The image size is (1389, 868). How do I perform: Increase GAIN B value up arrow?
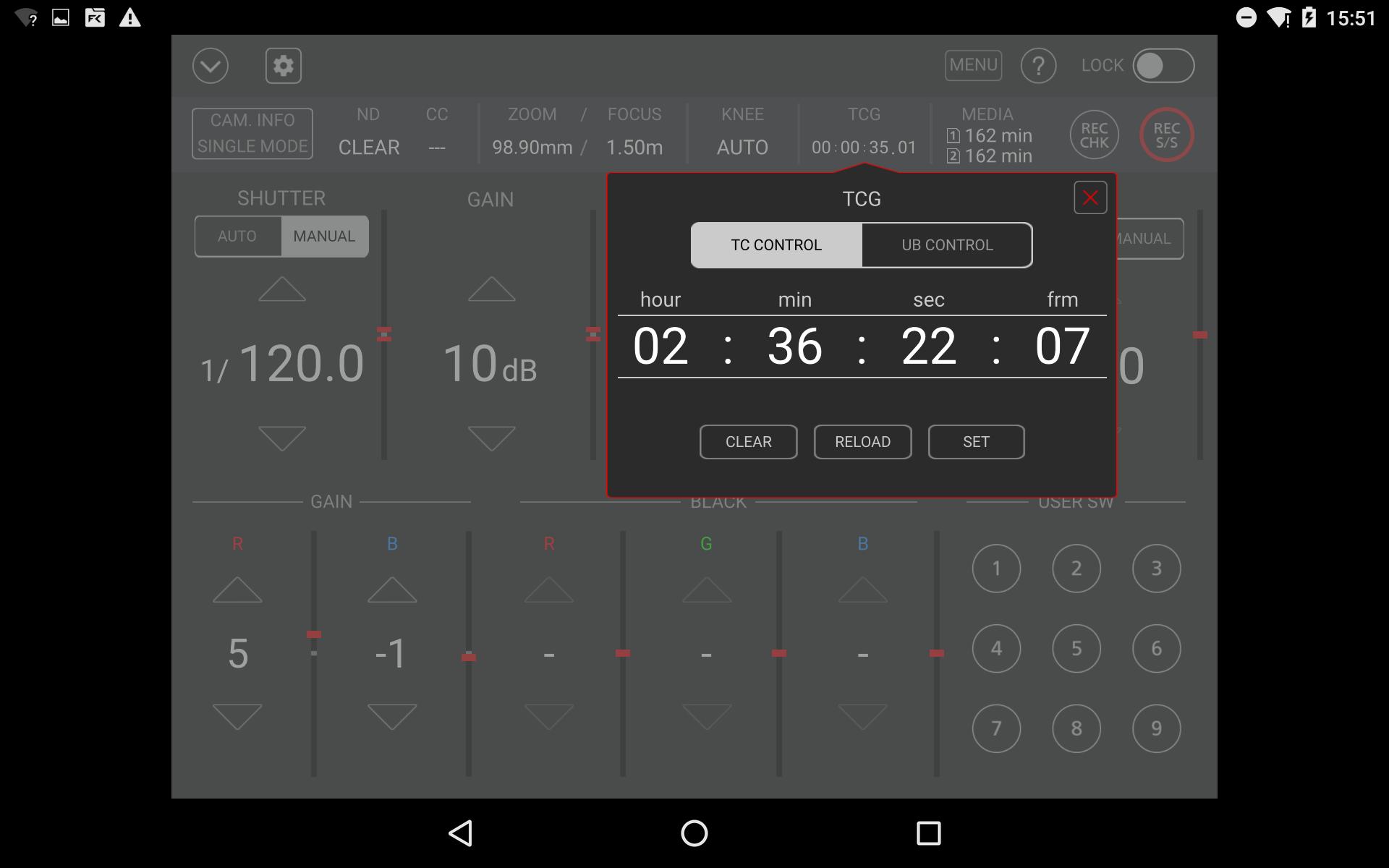[x=392, y=590]
